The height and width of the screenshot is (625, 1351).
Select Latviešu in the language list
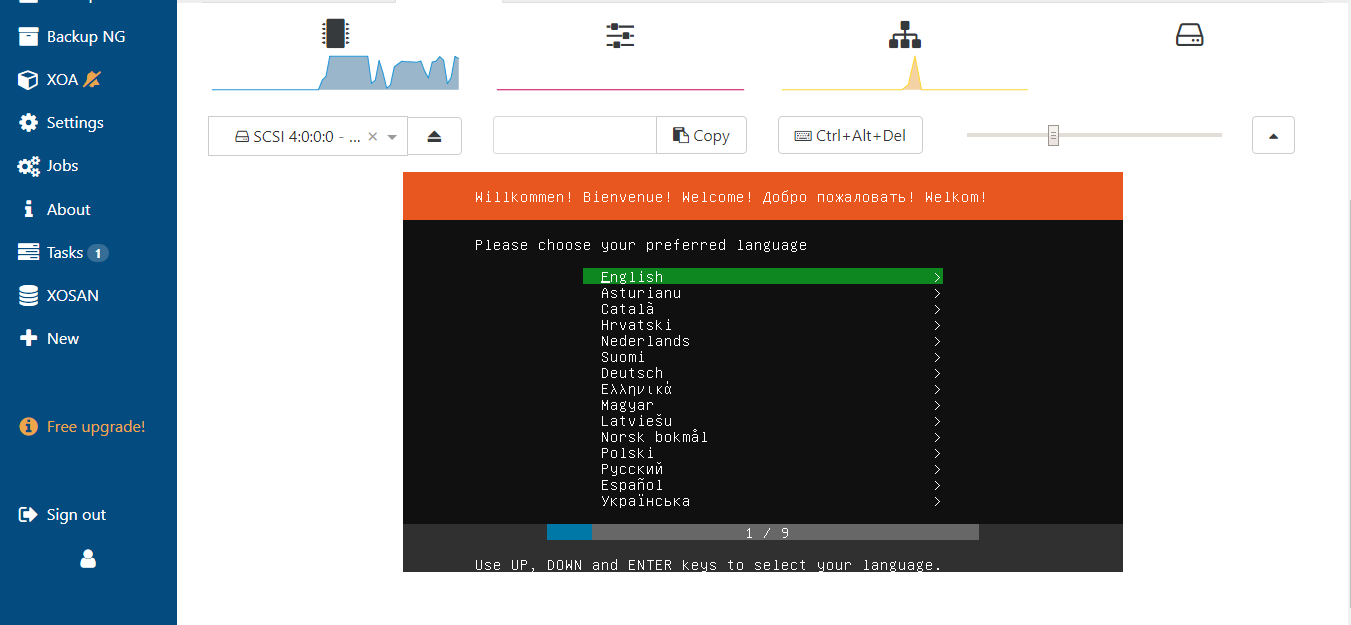point(763,421)
